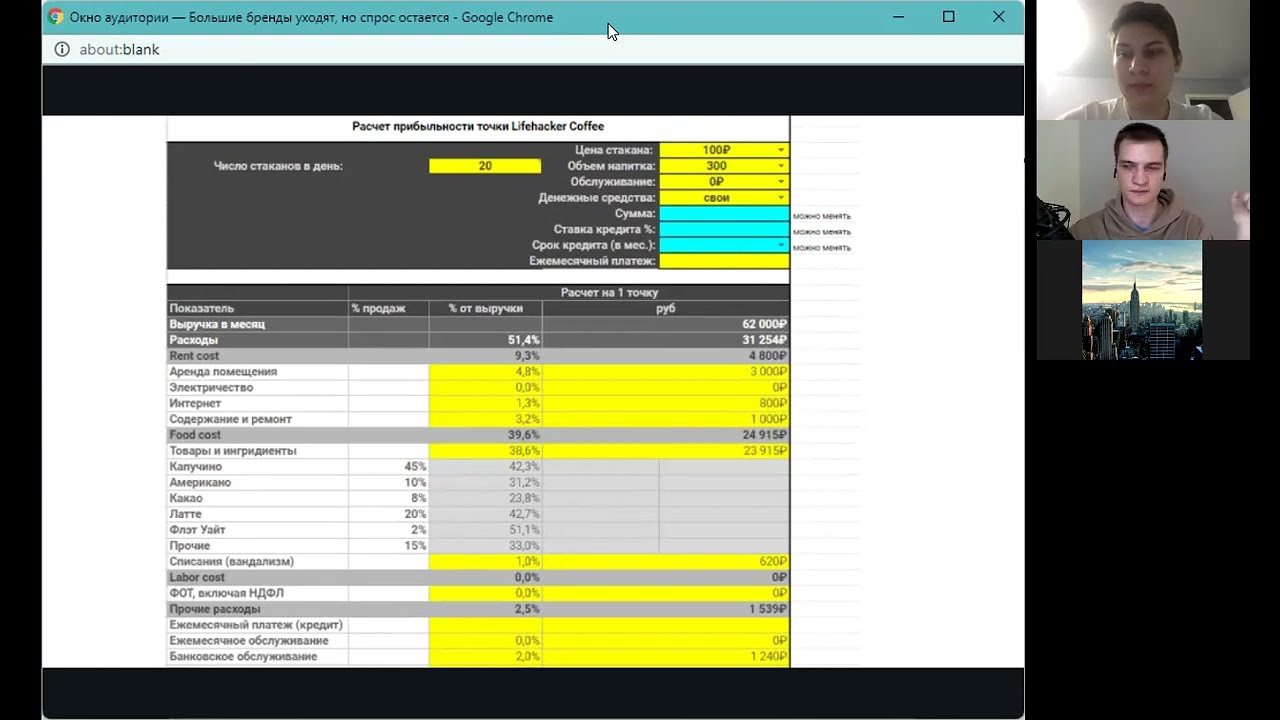The width and height of the screenshot is (1280, 720).
Task: Click the Флэт Уайт row label
Action: point(197,530)
